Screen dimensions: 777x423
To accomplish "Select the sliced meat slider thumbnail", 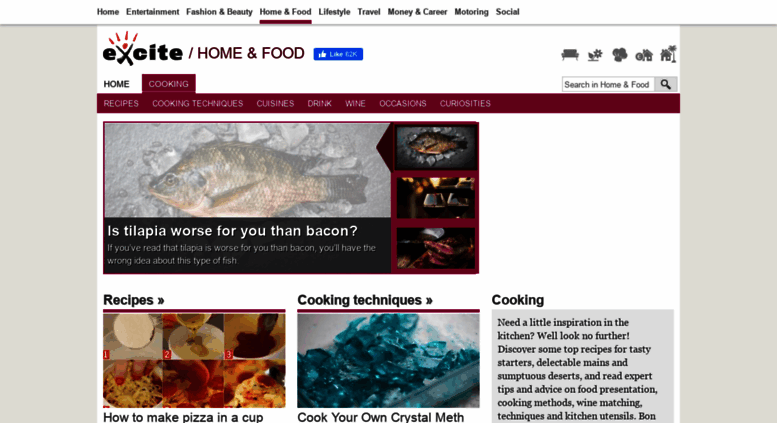I will click(x=436, y=248).
